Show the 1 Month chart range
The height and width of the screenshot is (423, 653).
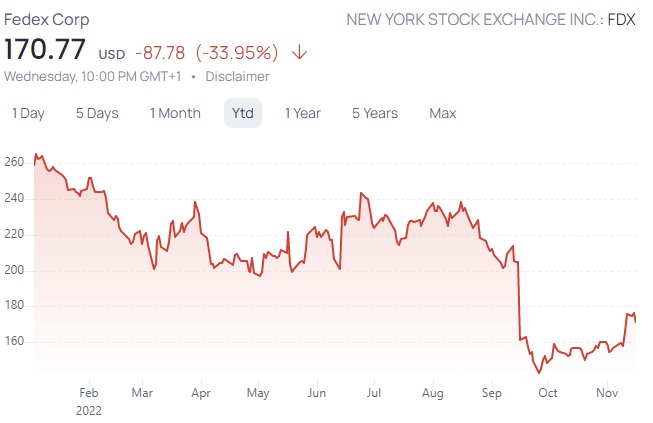[x=175, y=113]
